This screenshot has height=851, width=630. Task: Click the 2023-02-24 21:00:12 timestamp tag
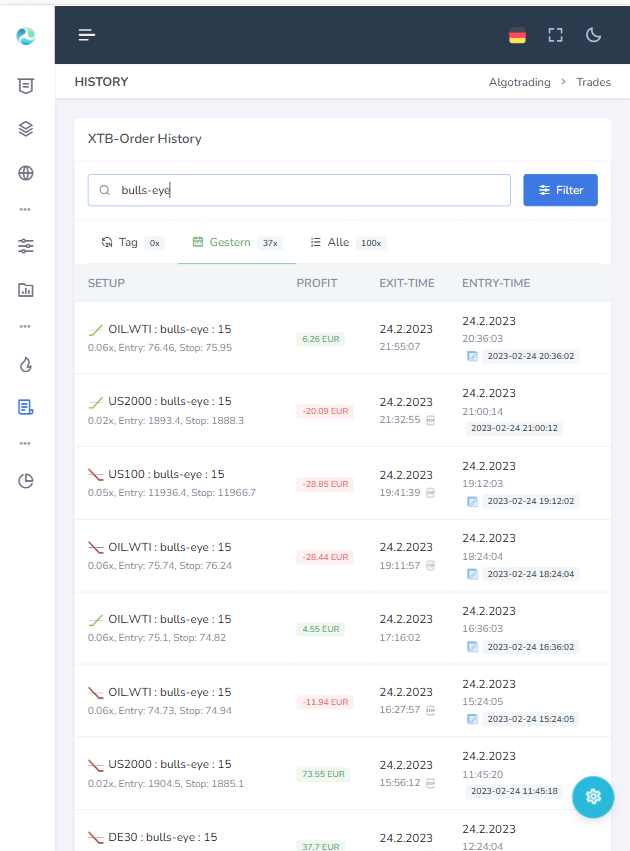(x=514, y=428)
